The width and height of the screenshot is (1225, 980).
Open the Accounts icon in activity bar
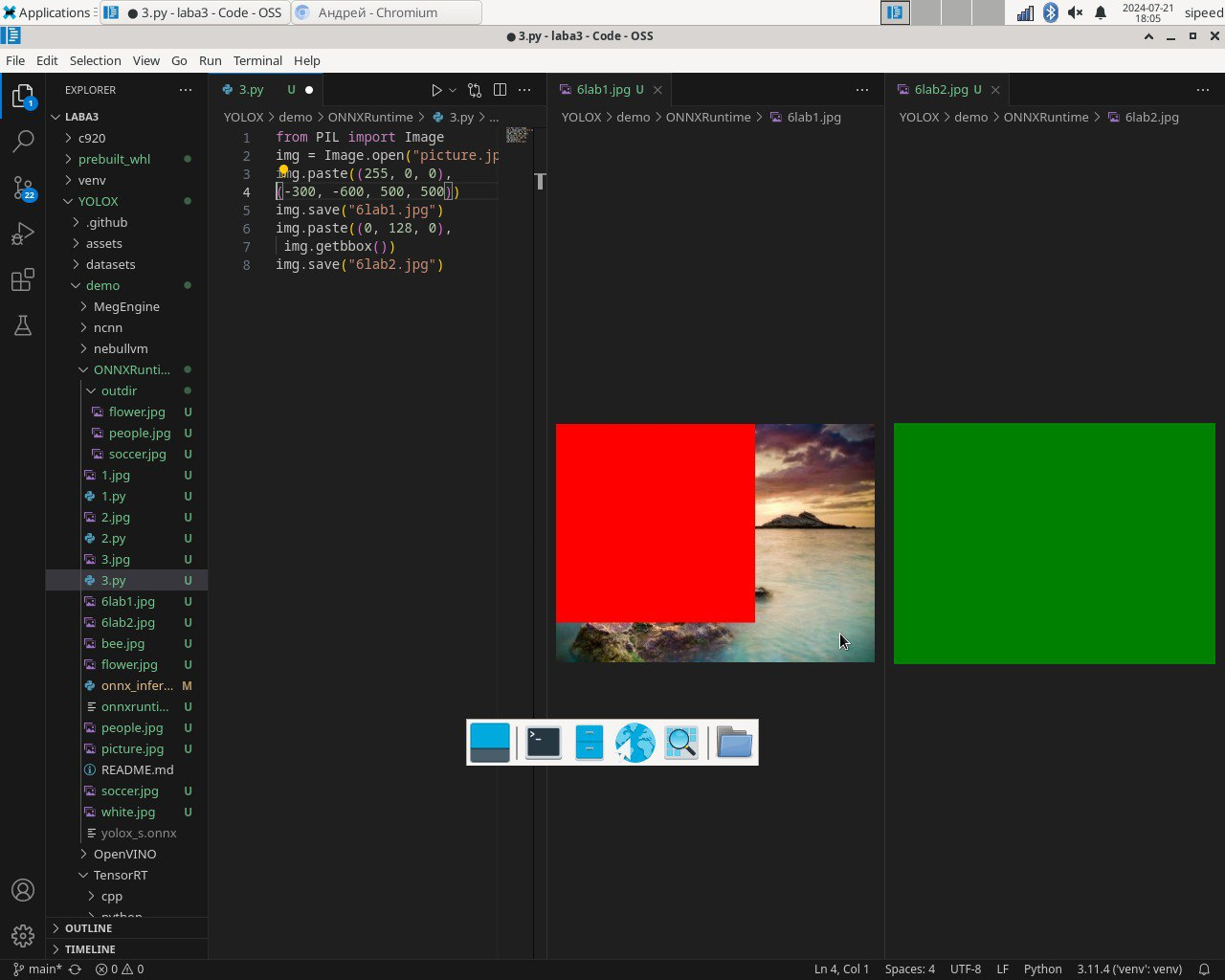[x=23, y=890]
